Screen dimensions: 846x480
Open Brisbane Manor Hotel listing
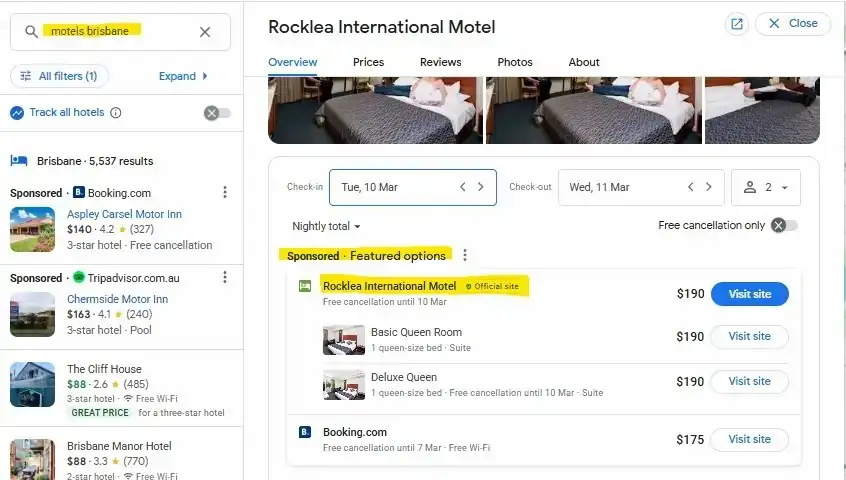(119, 447)
